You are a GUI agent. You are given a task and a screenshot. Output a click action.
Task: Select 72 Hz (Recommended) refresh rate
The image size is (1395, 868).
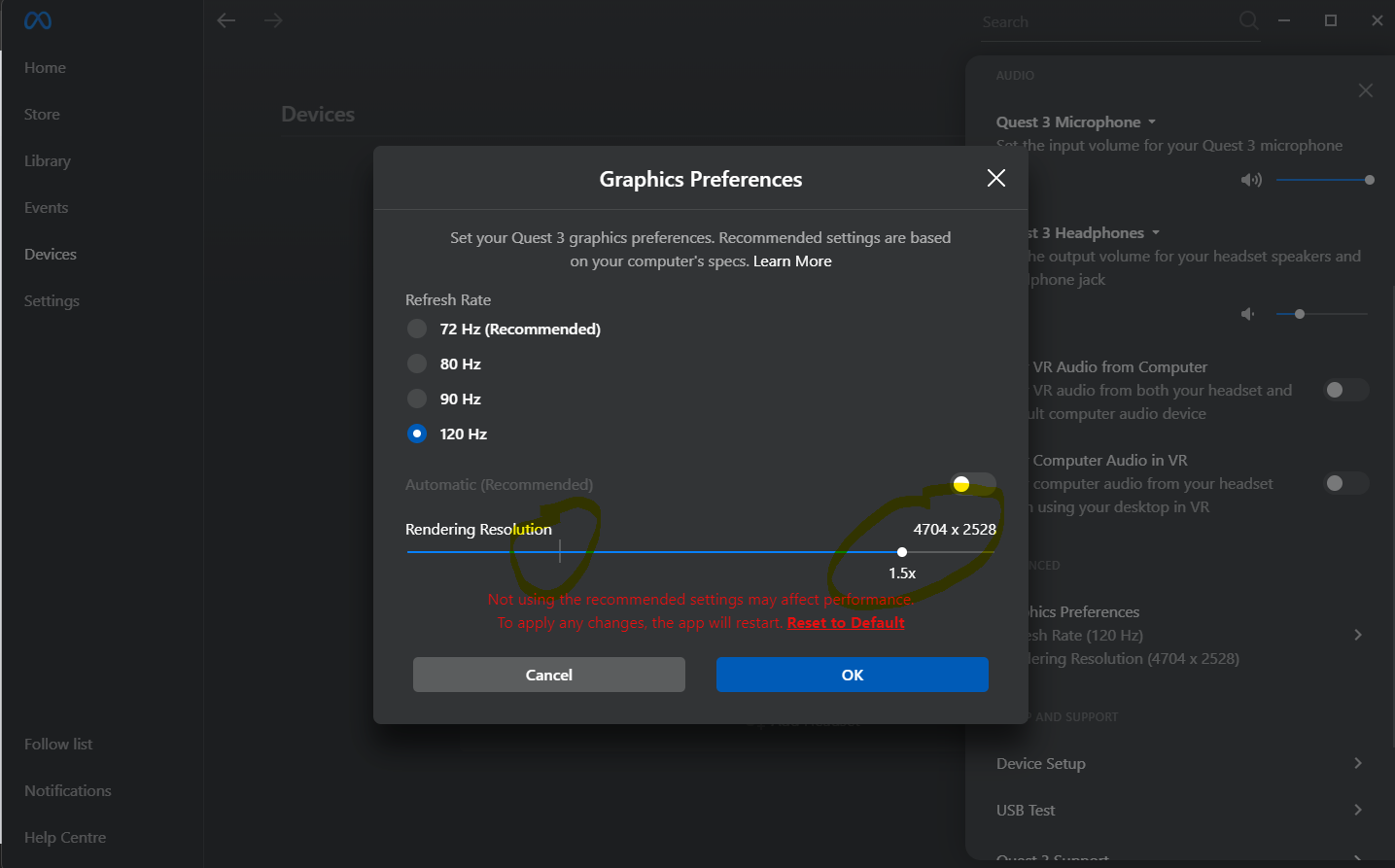(417, 329)
